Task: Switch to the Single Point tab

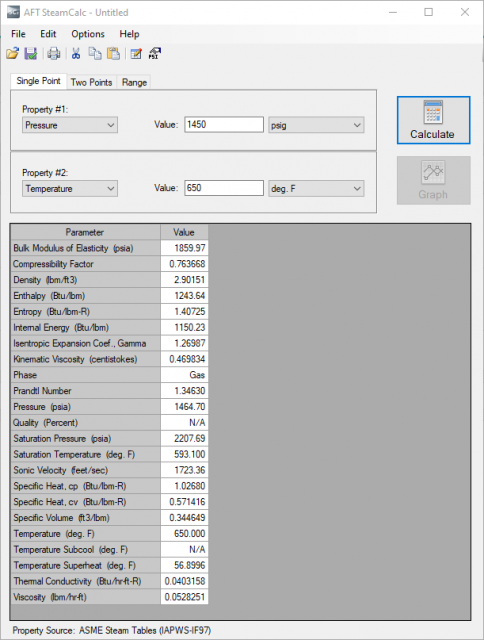Action: (x=38, y=81)
